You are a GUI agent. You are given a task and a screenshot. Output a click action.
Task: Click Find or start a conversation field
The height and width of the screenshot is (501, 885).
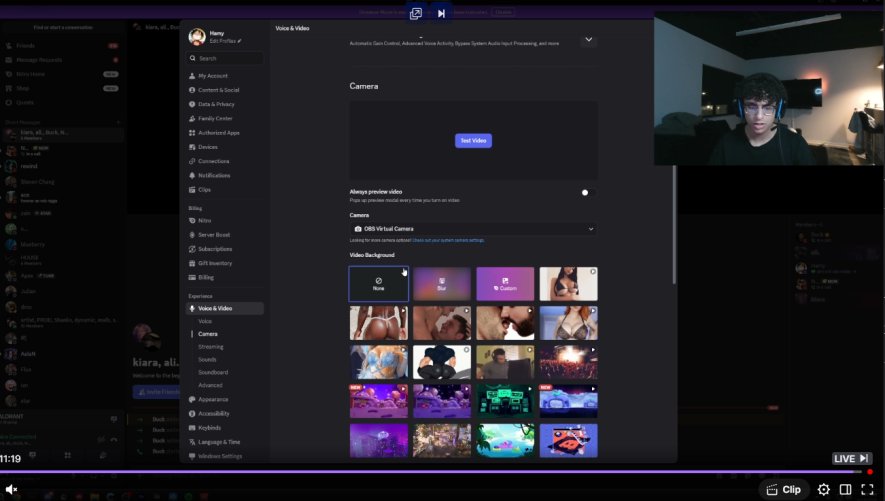coord(63,27)
